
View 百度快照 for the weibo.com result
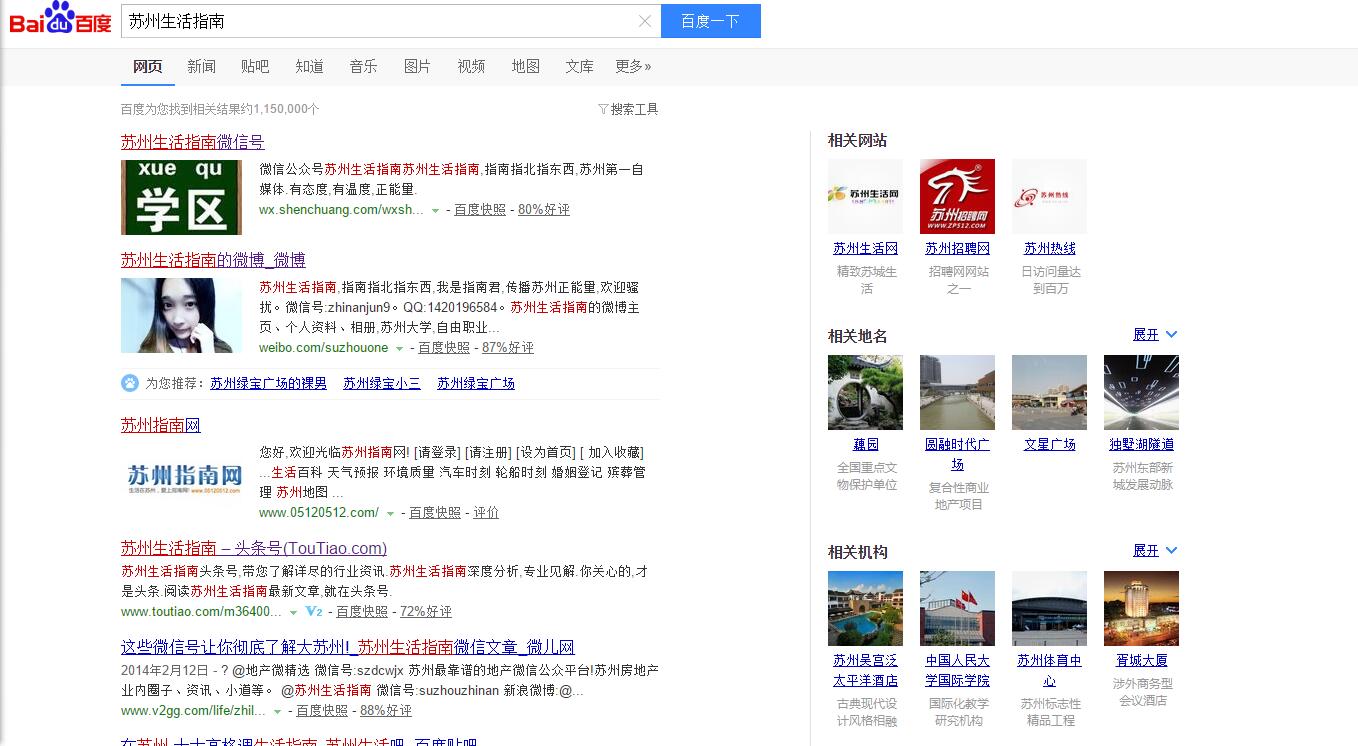(x=444, y=348)
